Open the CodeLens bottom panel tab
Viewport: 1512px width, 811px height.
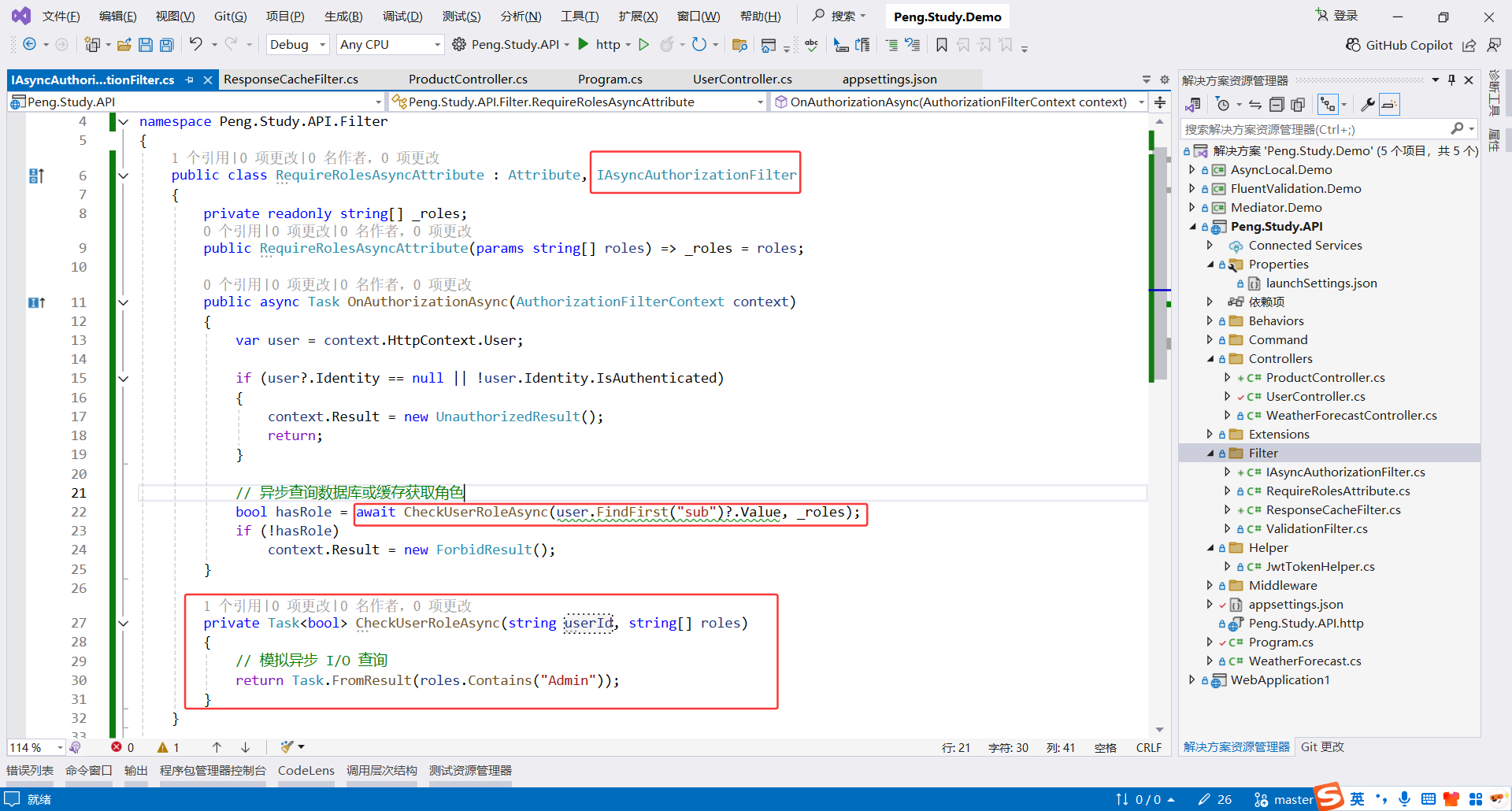pos(306,770)
